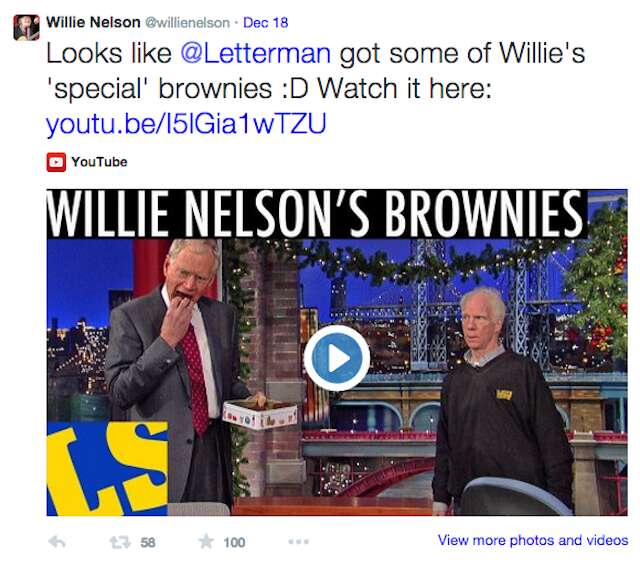Viewport: 640px width, 565px height.
Task: Retweet this tweet using the retweet icon
Action: [120, 542]
